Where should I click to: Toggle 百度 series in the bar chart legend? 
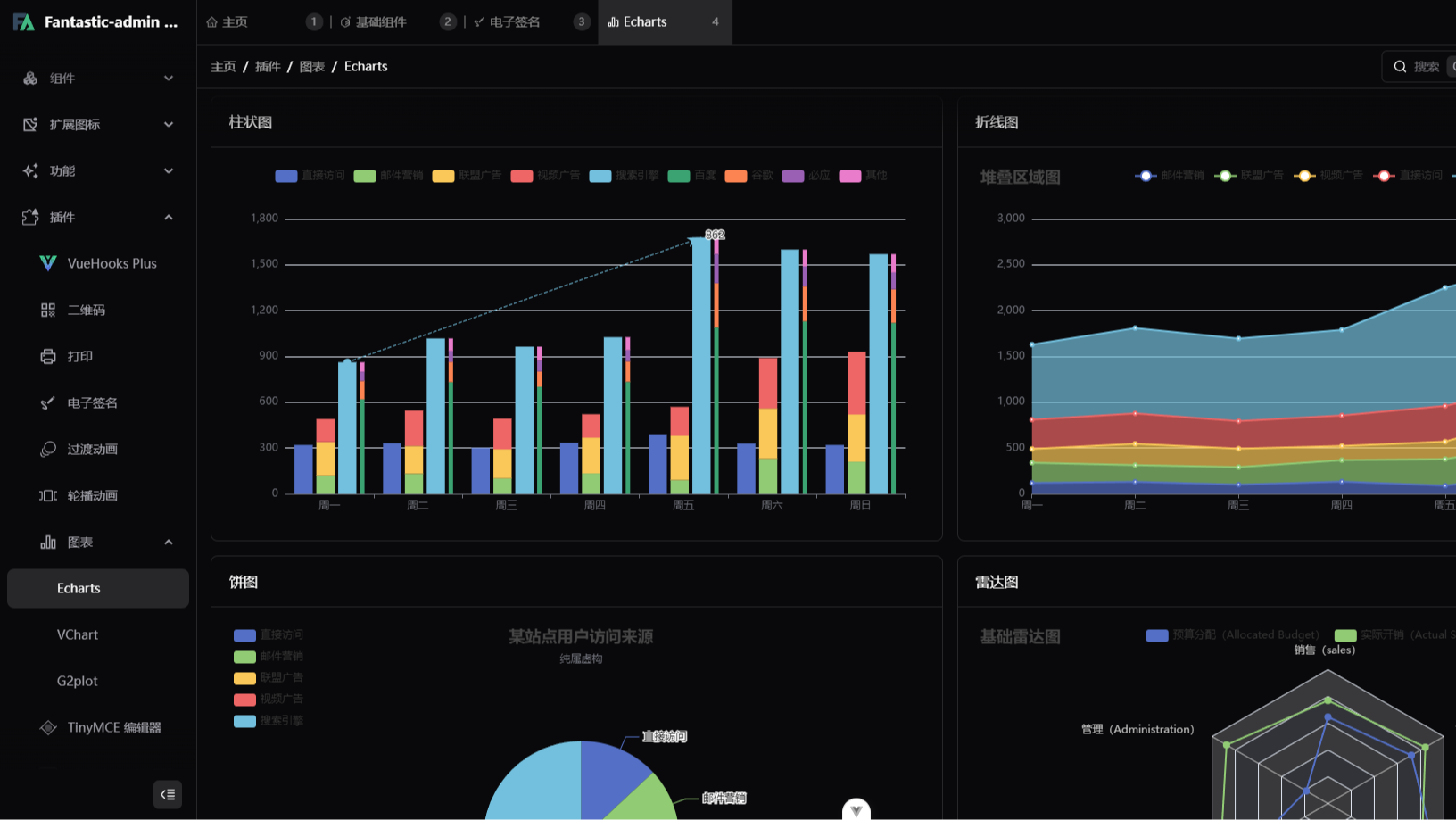(x=691, y=176)
